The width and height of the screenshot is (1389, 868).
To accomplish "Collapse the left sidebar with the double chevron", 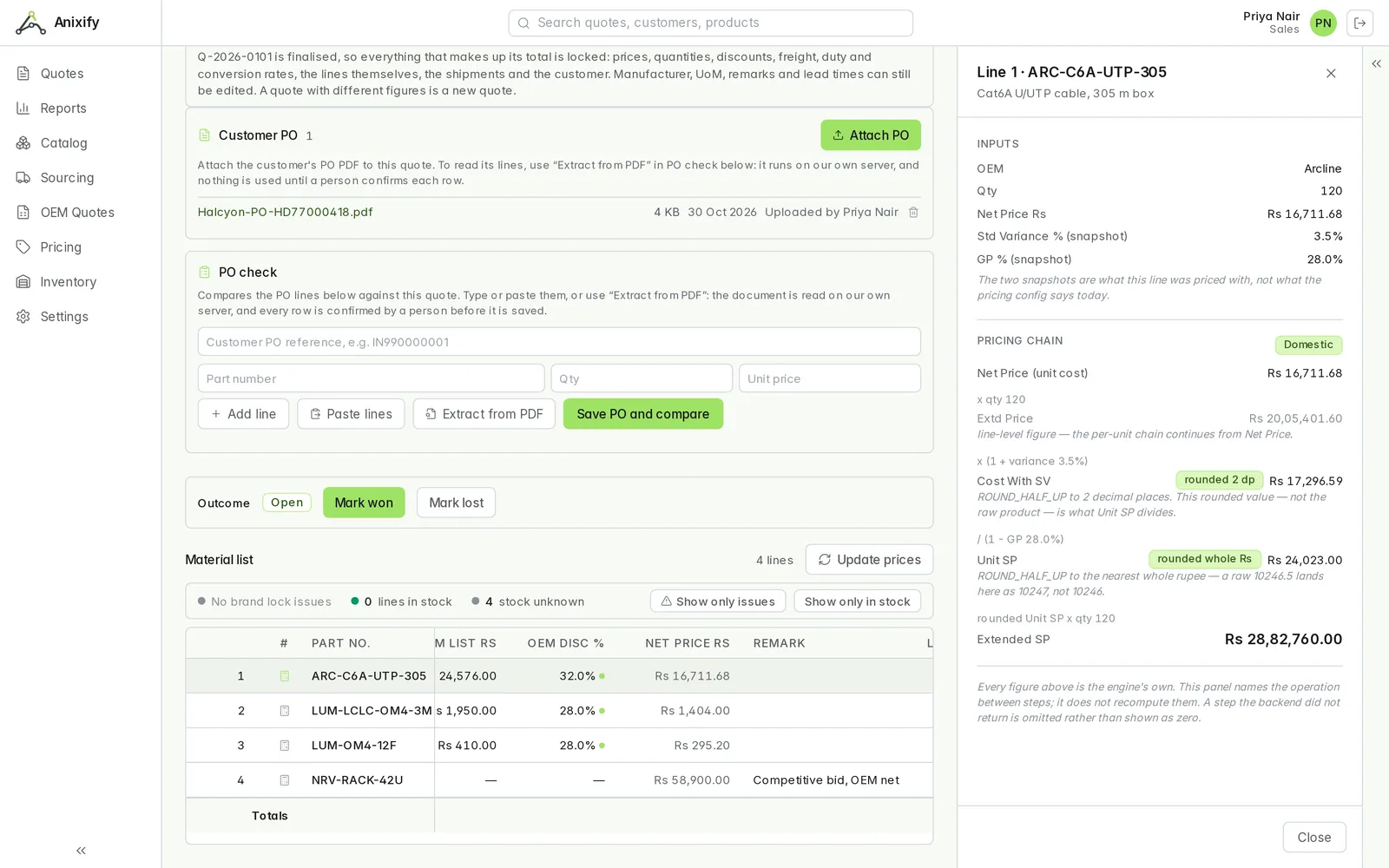I will click(x=81, y=851).
